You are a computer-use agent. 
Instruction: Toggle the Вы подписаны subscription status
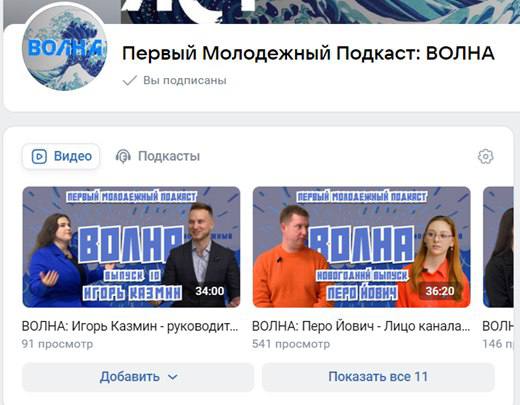(x=174, y=80)
